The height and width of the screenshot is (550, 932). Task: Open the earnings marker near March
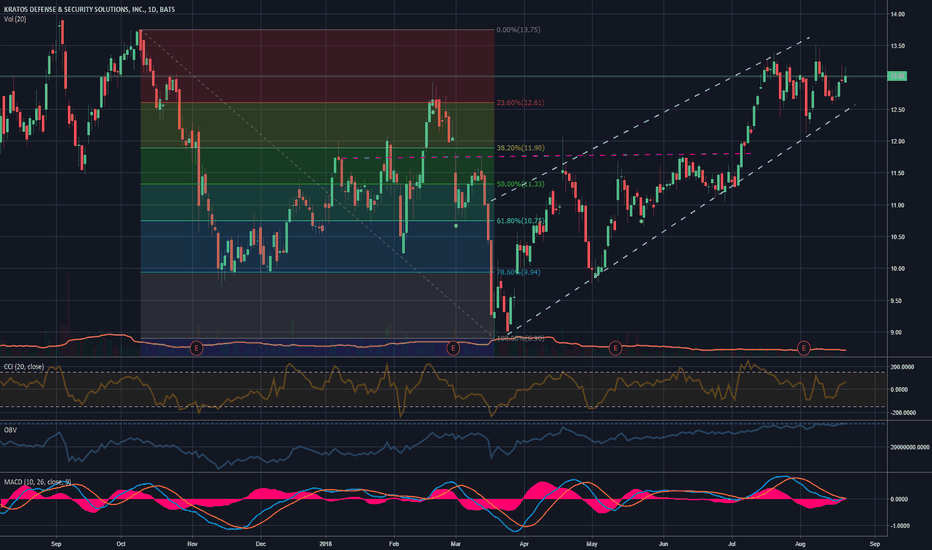(x=453, y=348)
